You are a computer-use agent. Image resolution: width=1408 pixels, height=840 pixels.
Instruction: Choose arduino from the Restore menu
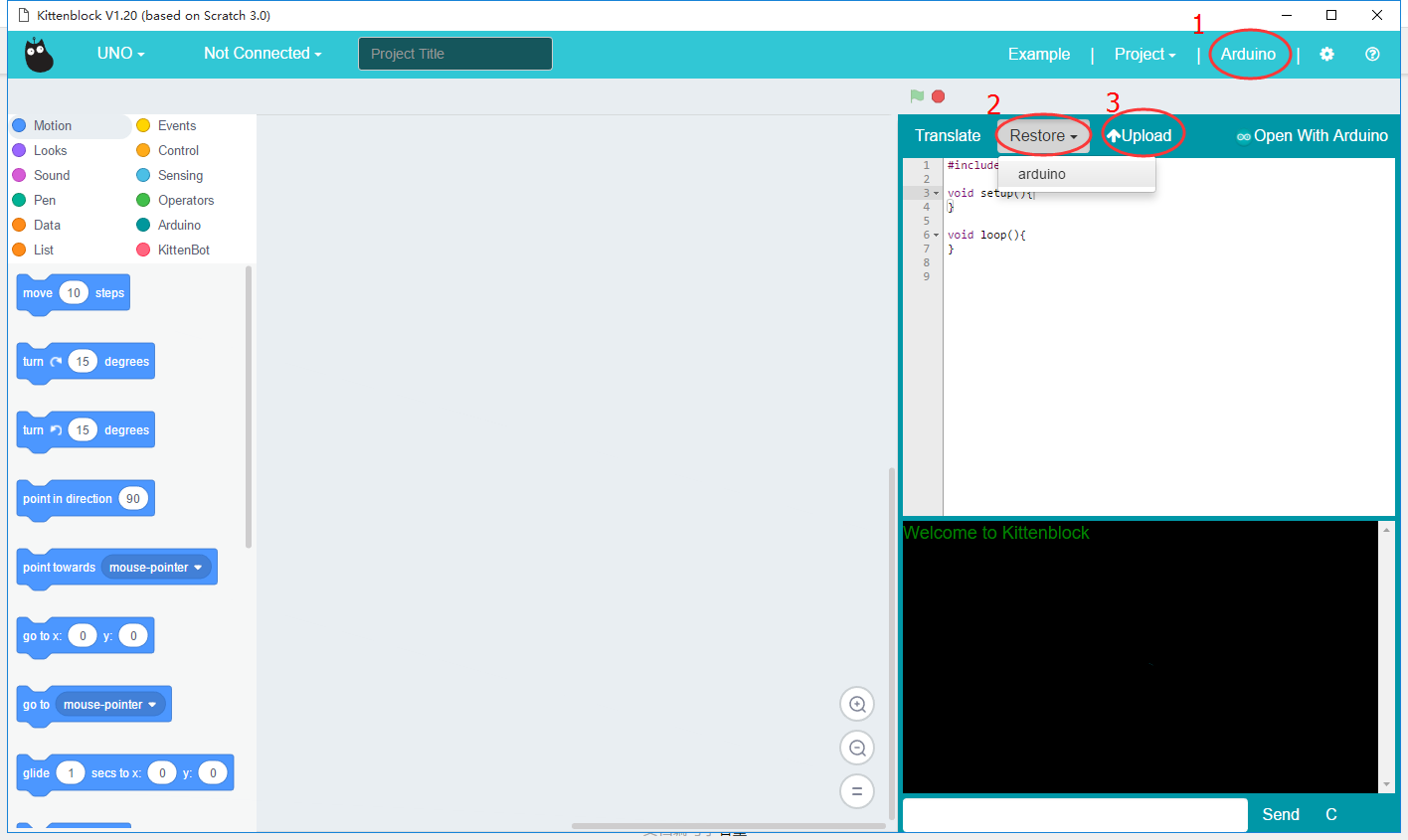tap(1077, 174)
